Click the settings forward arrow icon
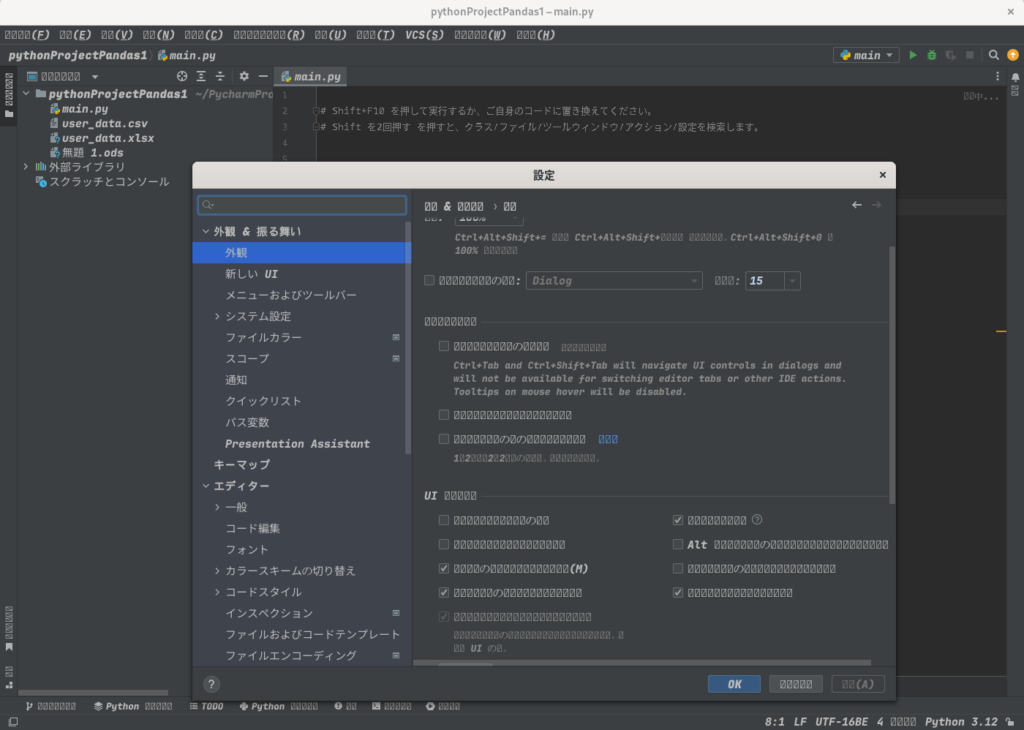 [876, 205]
